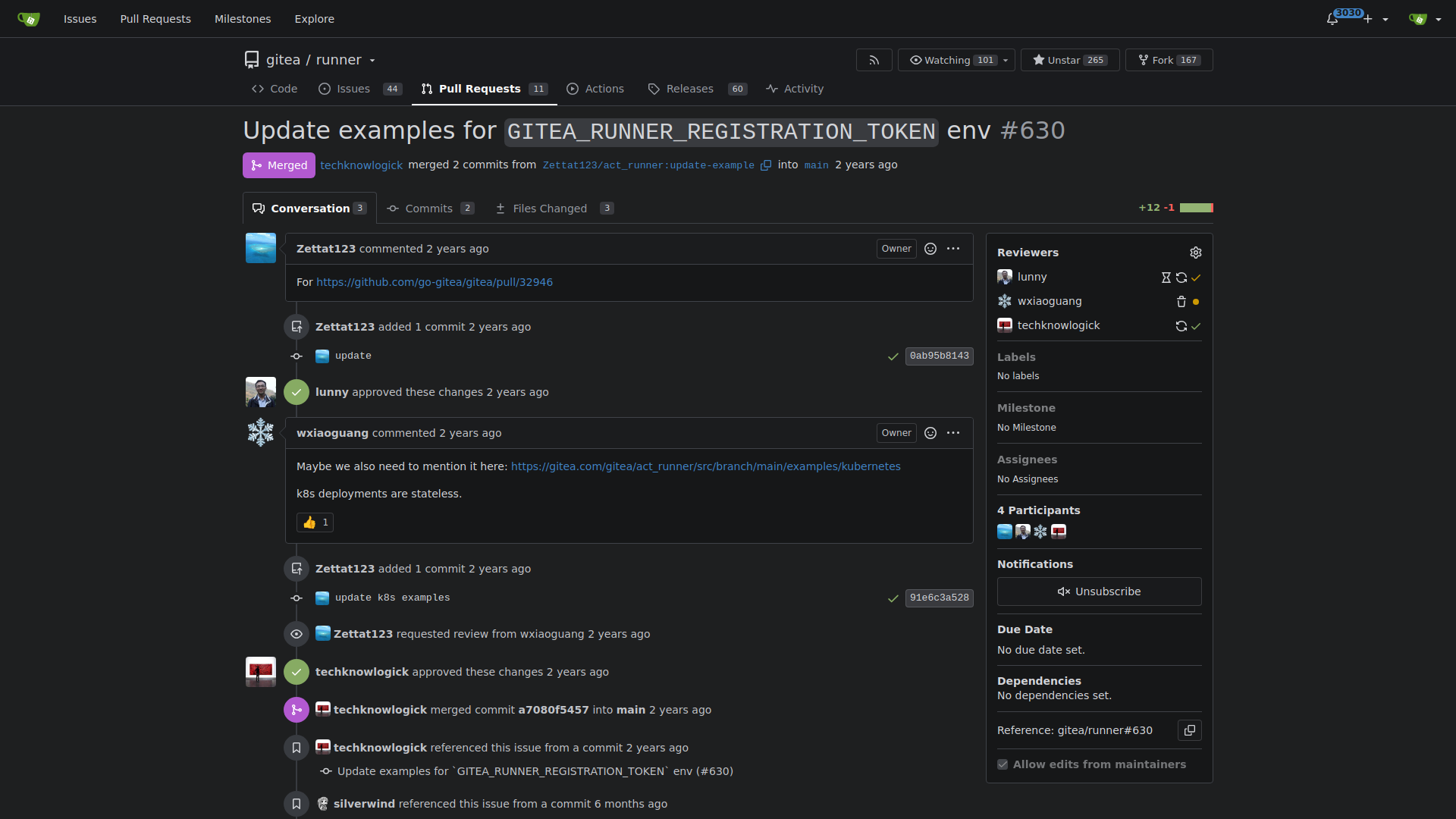Open the Gitea home logo
This screenshot has width=1456, height=819.
point(28,19)
